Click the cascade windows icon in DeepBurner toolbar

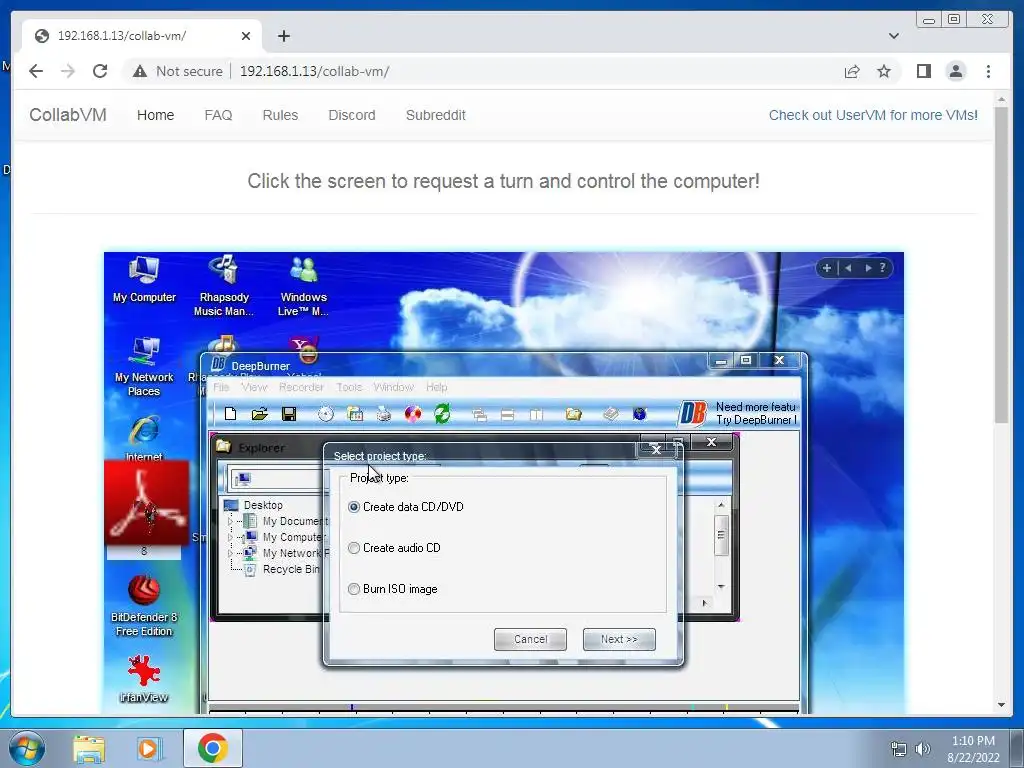tap(479, 415)
